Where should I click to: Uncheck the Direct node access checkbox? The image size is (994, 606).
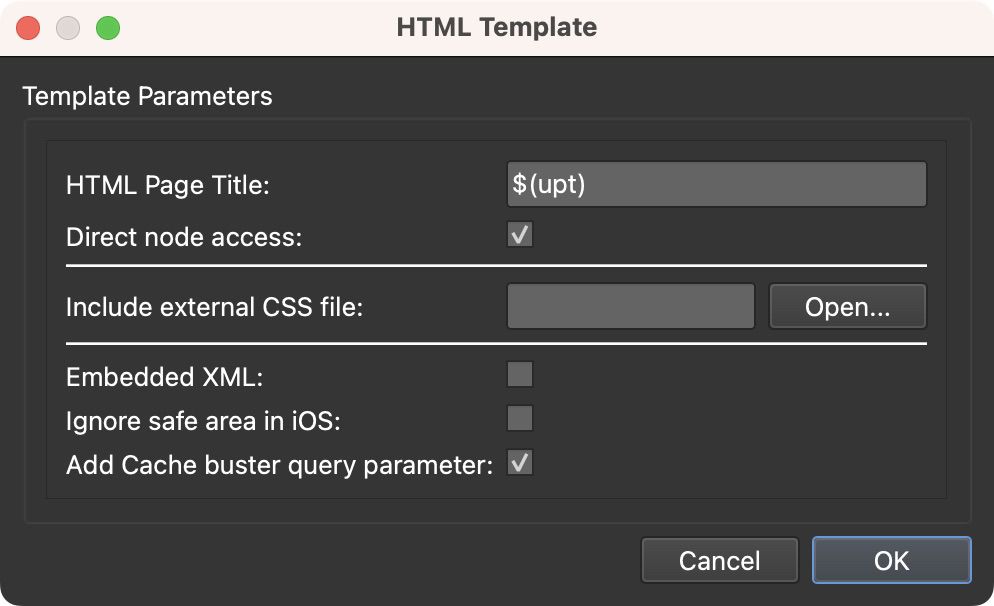pos(518,235)
